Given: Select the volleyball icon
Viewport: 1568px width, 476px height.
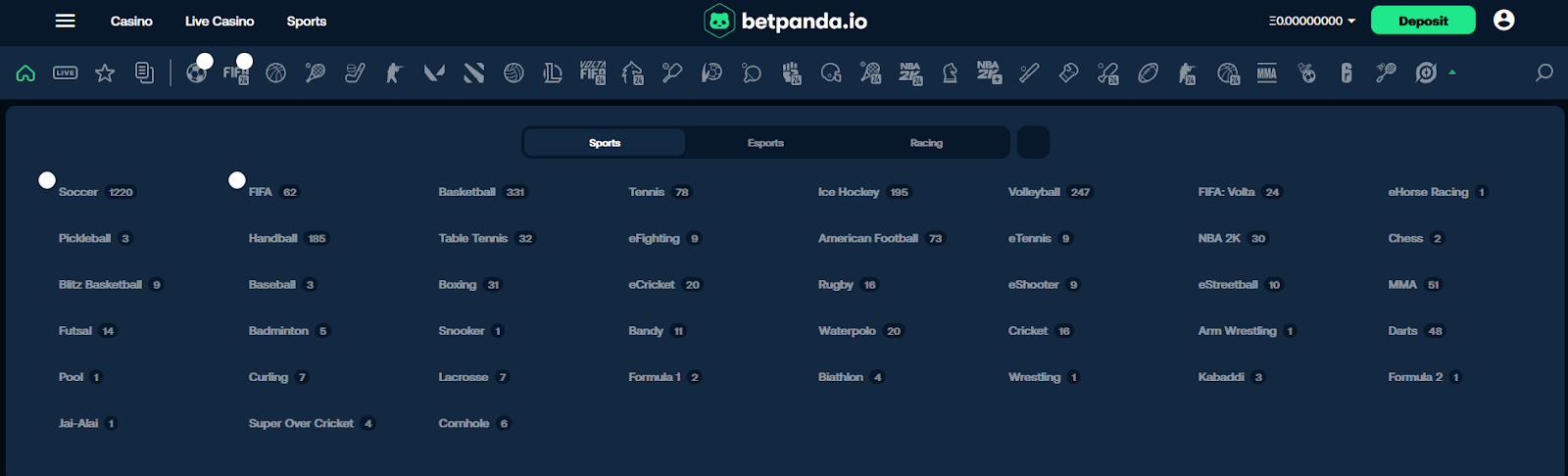Looking at the screenshot, I should point(514,72).
